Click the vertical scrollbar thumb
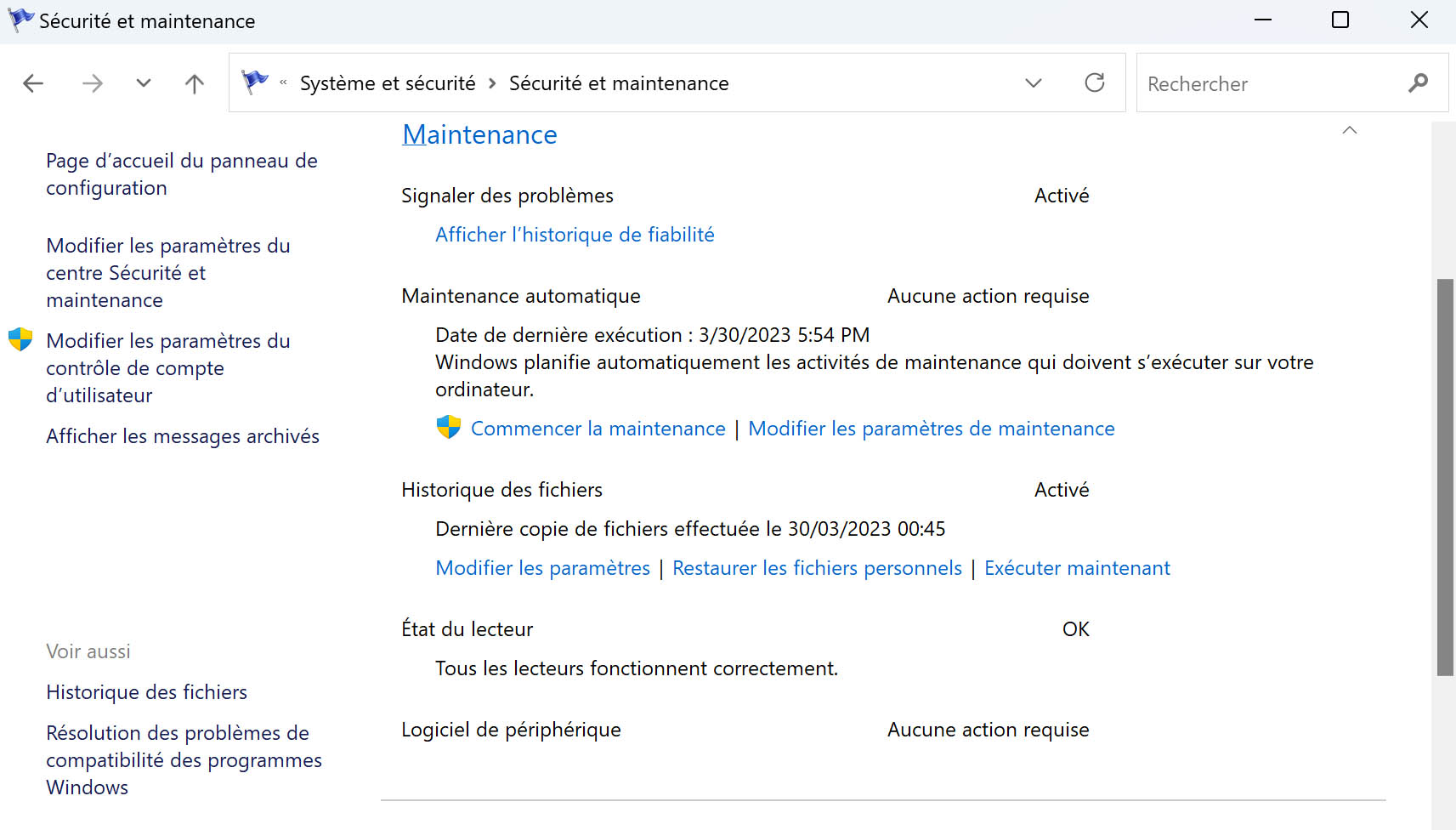Image resolution: width=1456 pixels, height=830 pixels. [x=1445, y=477]
